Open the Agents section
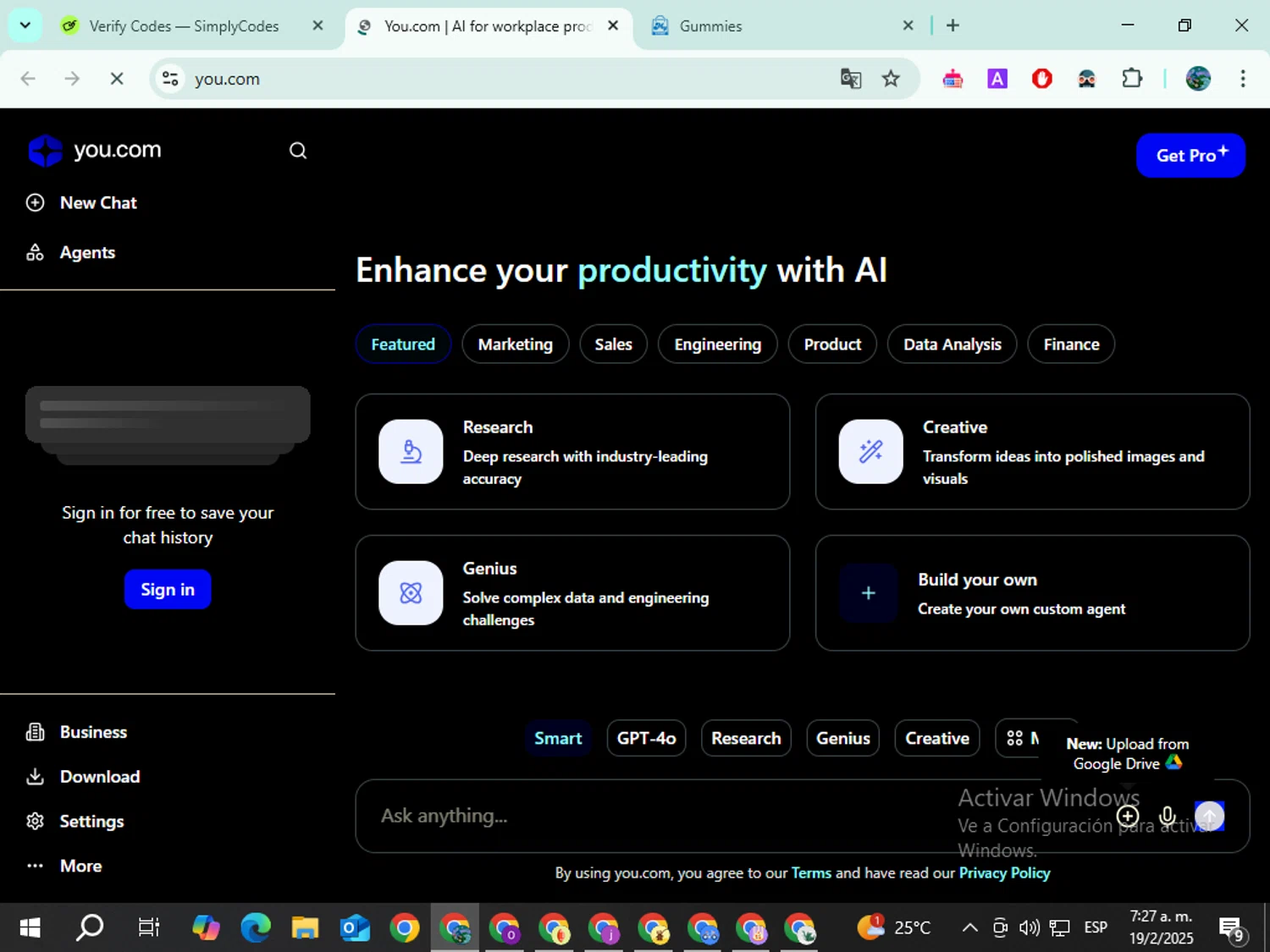1270x952 pixels. point(71,252)
